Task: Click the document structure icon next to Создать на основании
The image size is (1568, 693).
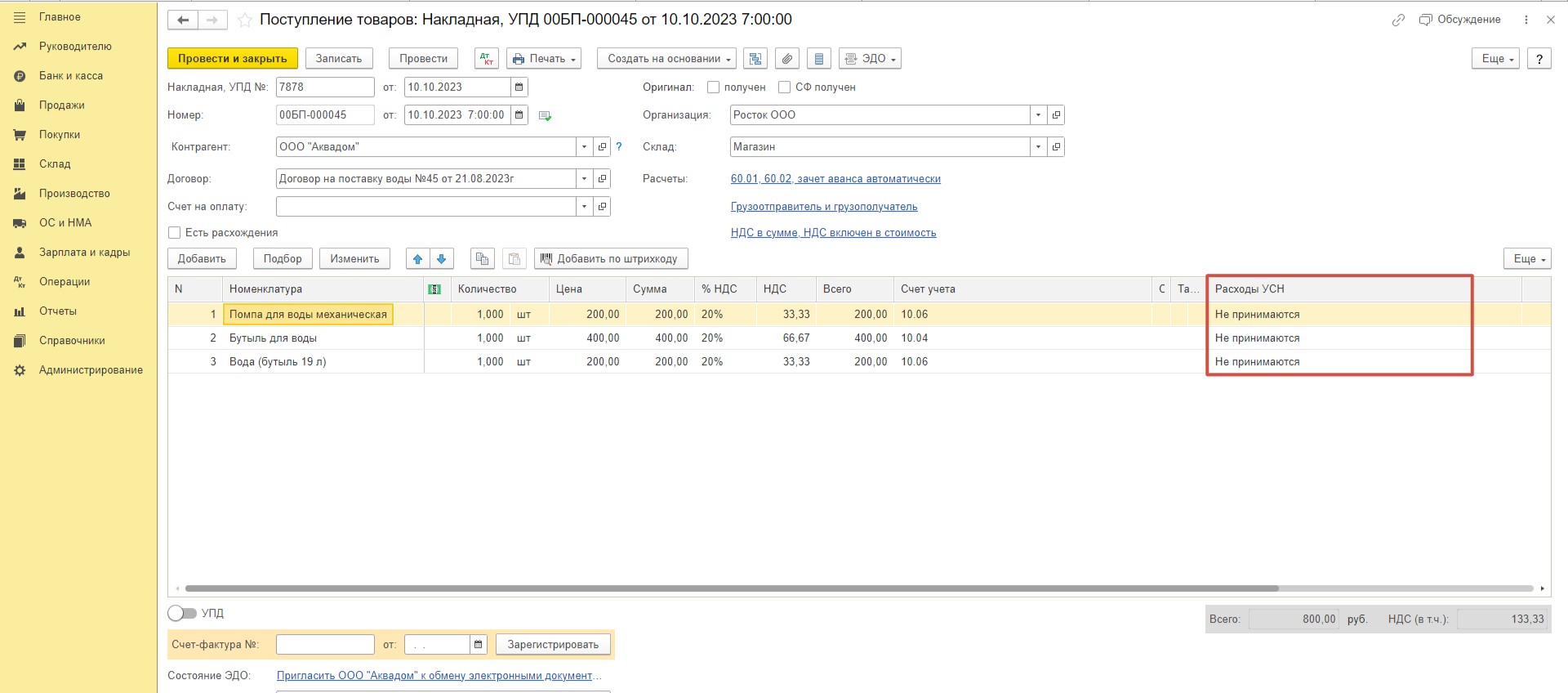Action: click(x=755, y=59)
